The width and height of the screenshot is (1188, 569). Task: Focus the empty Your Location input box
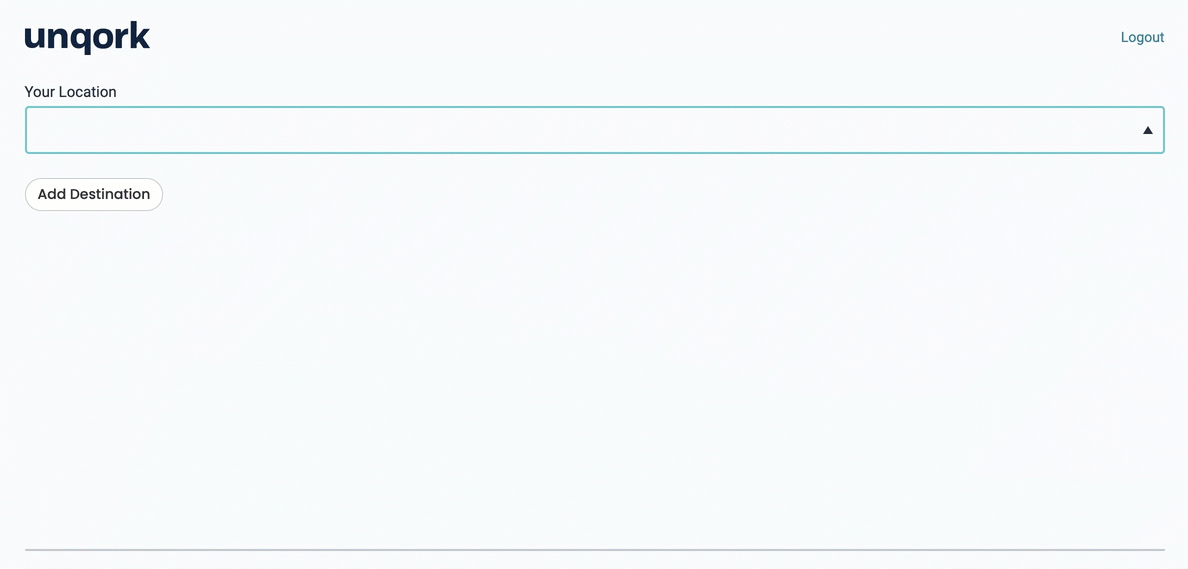(x=595, y=130)
